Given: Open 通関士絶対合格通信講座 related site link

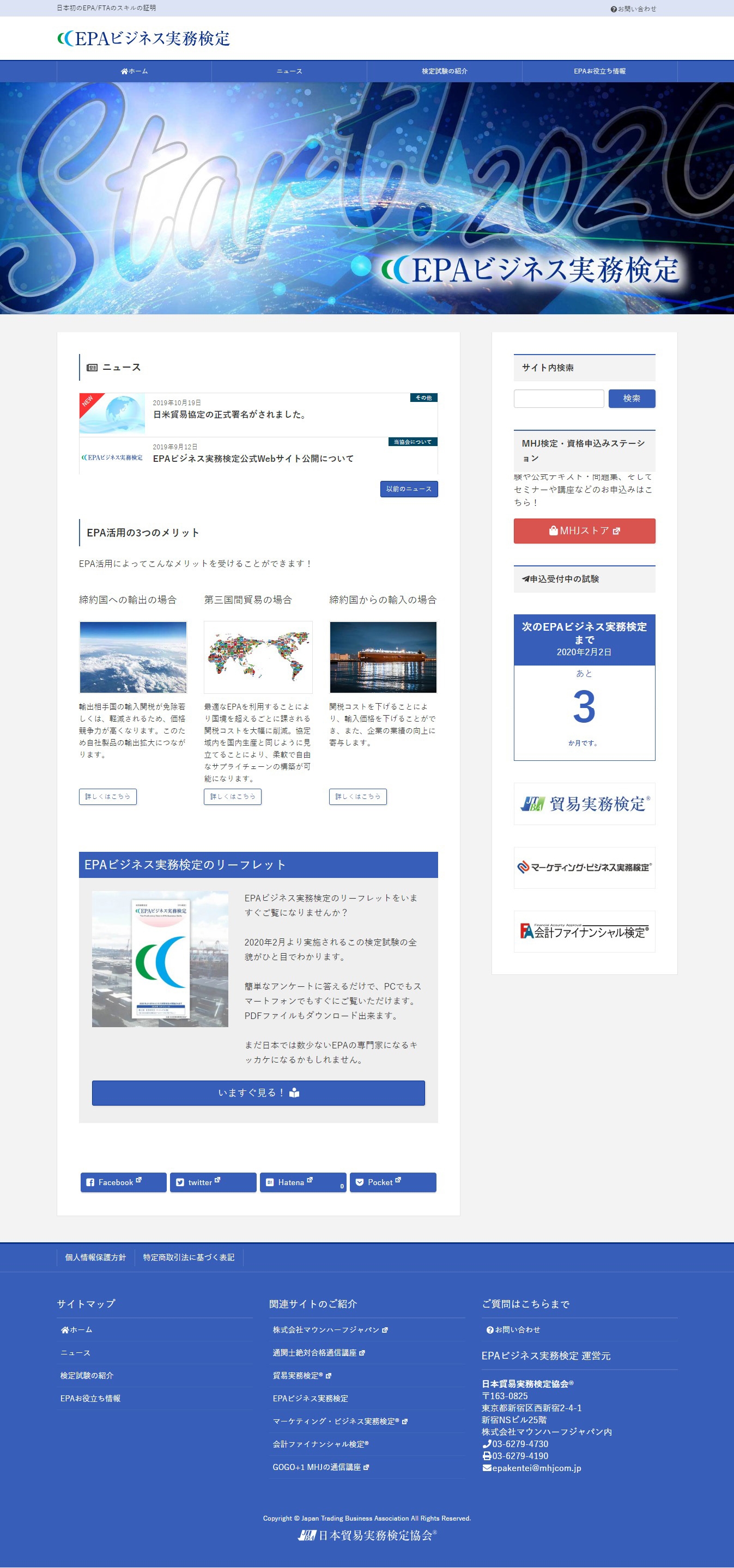Looking at the screenshot, I should click(x=319, y=1352).
